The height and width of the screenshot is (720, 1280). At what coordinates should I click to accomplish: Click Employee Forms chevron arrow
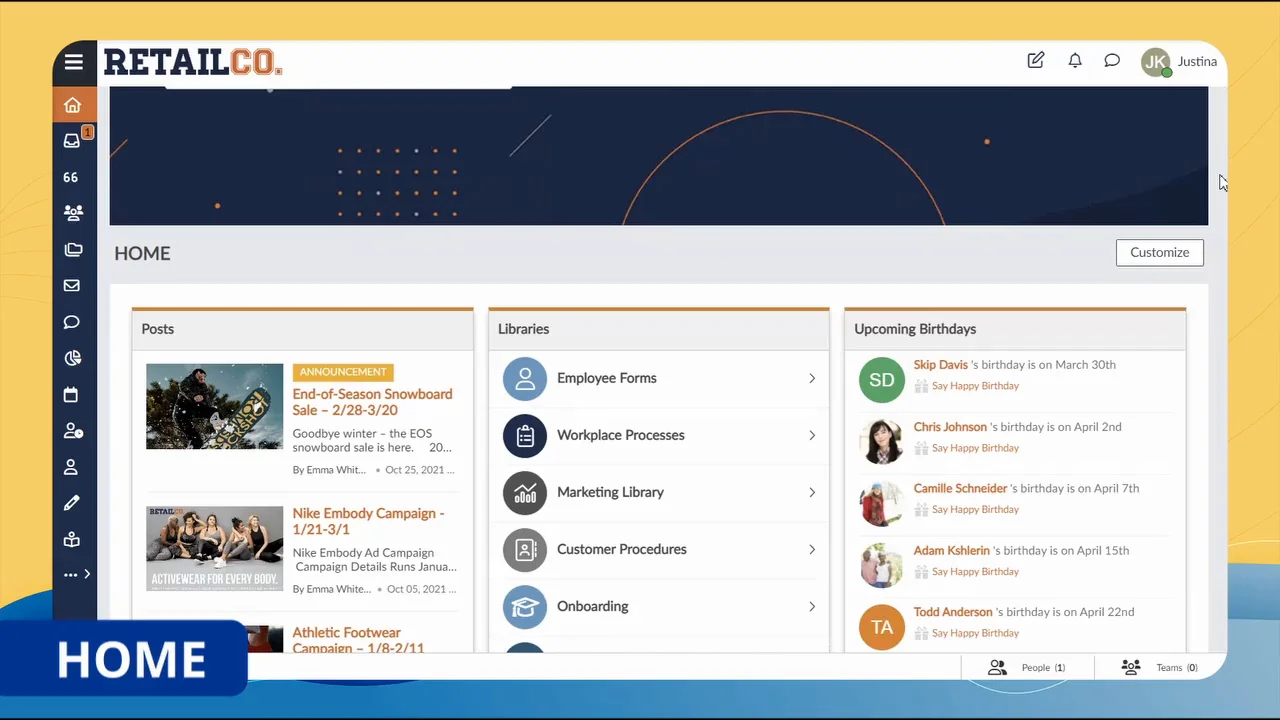tap(812, 378)
